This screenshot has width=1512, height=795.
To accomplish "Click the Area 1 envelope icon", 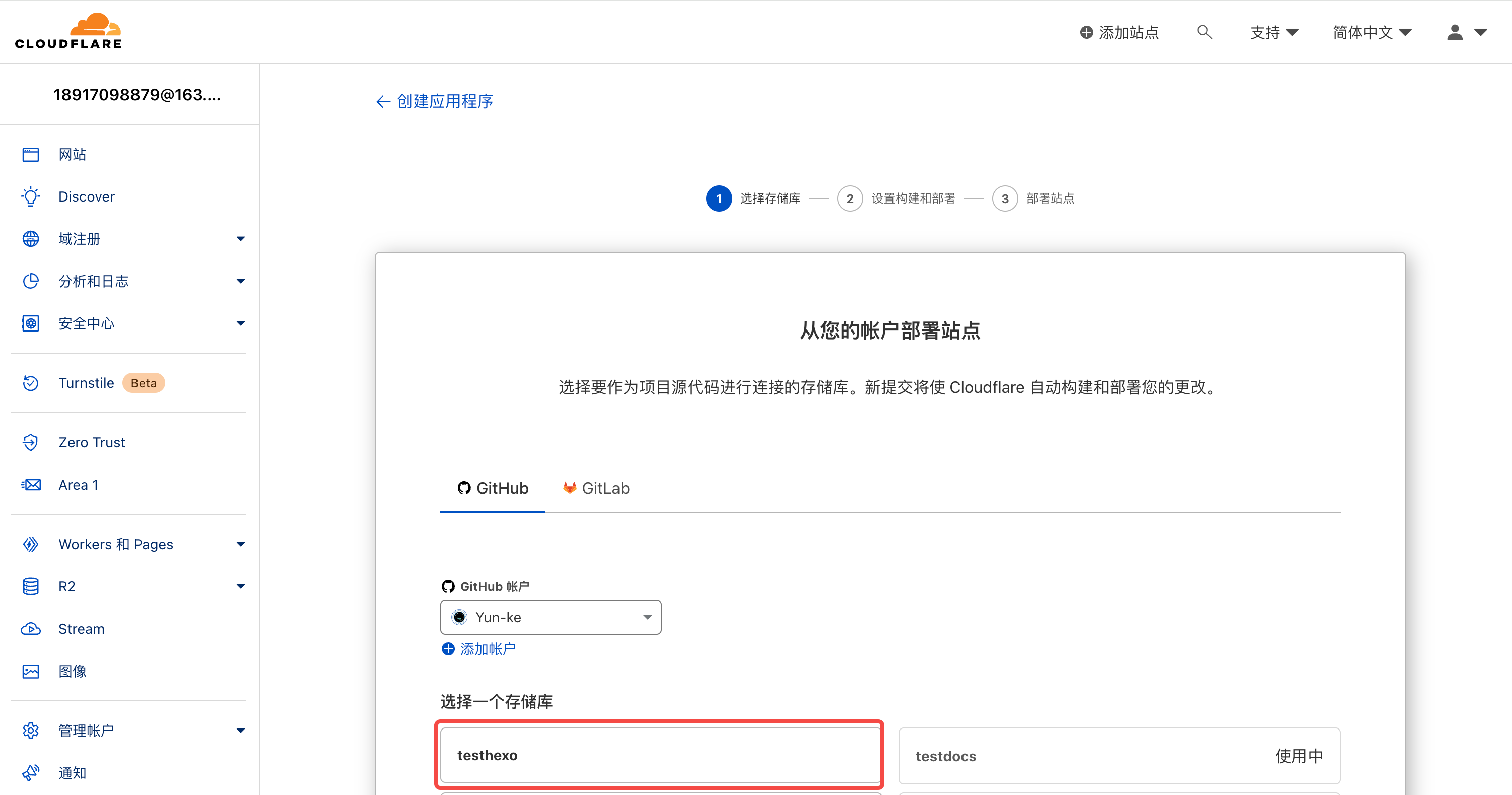I will (31, 485).
